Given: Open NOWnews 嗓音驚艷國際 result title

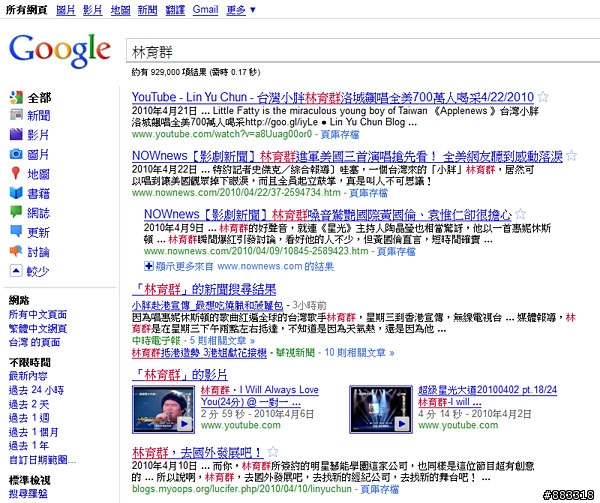Looking at the screenshot, I should click(x=328, y=215).
